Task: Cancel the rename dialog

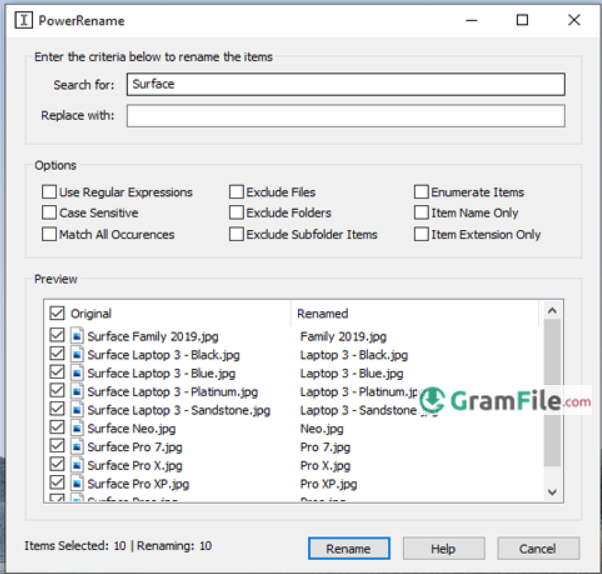Action: tap(538, 548)
